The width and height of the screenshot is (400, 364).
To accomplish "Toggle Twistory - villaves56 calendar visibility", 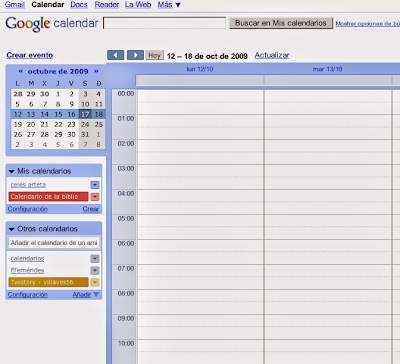I will click(48, 282).
